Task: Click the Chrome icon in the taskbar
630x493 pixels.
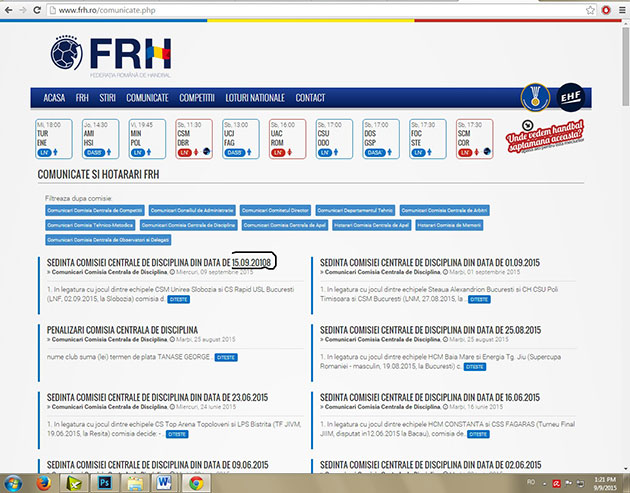Action: pyautogui.click(x=196, y=483)
